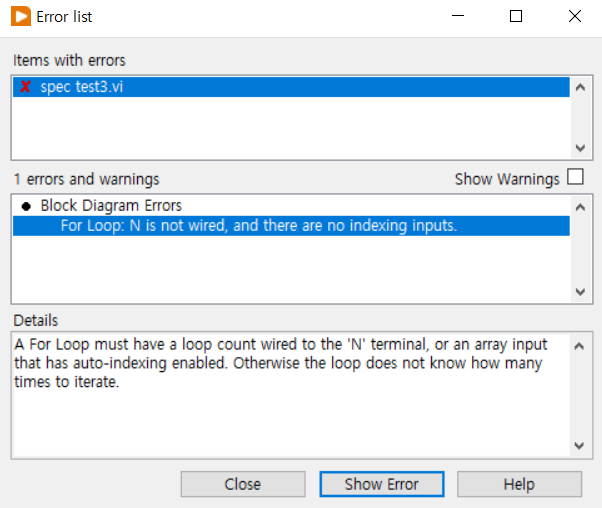Select spec test3.vi in error items list
Screen dimensions: 602x508
click(82, 87)
